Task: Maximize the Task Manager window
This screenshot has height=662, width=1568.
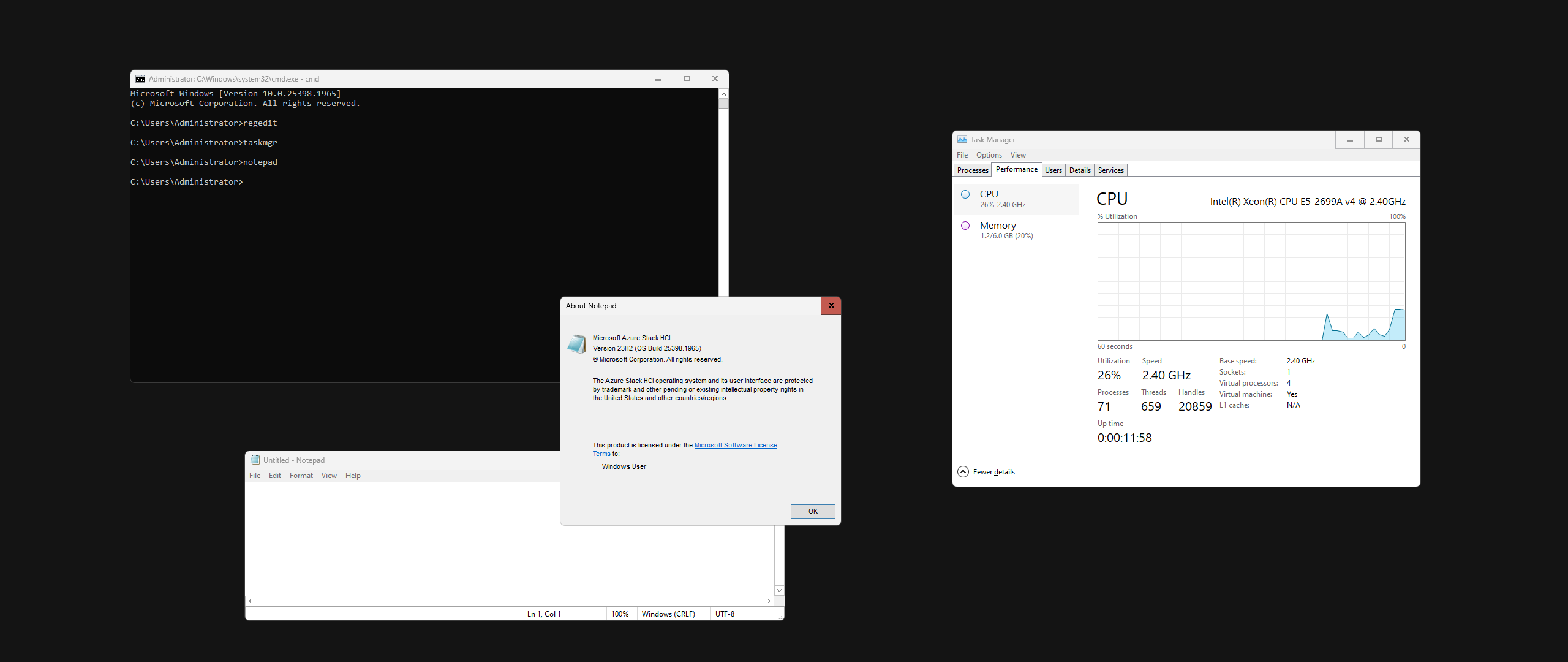Action: point(1378,140)
